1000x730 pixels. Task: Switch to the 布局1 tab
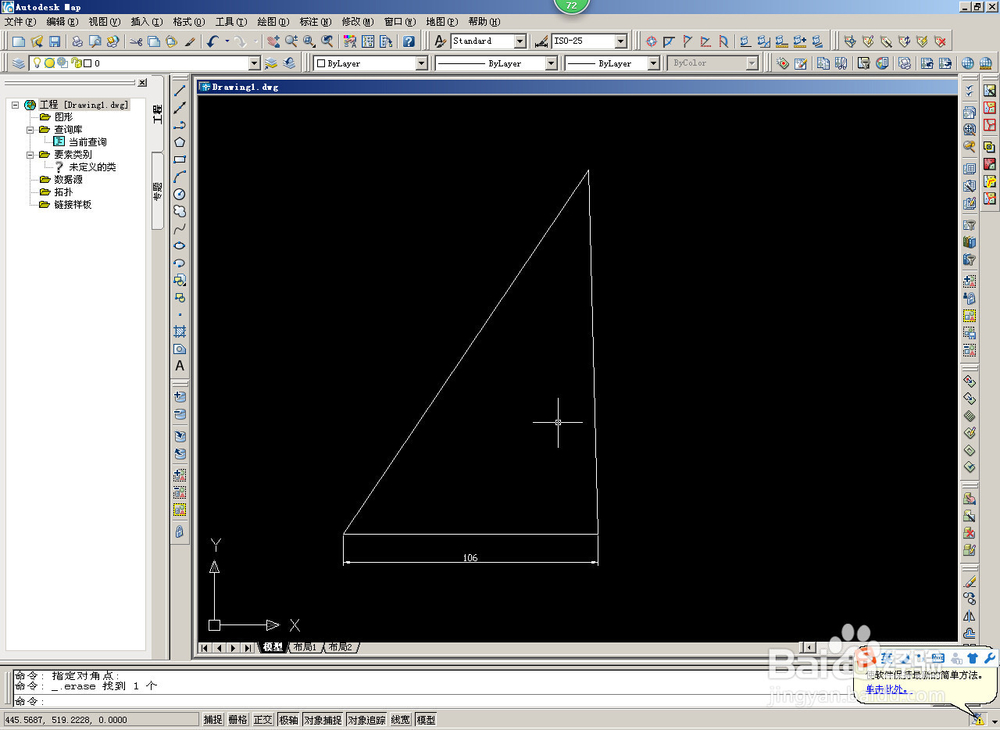(305, 647)
